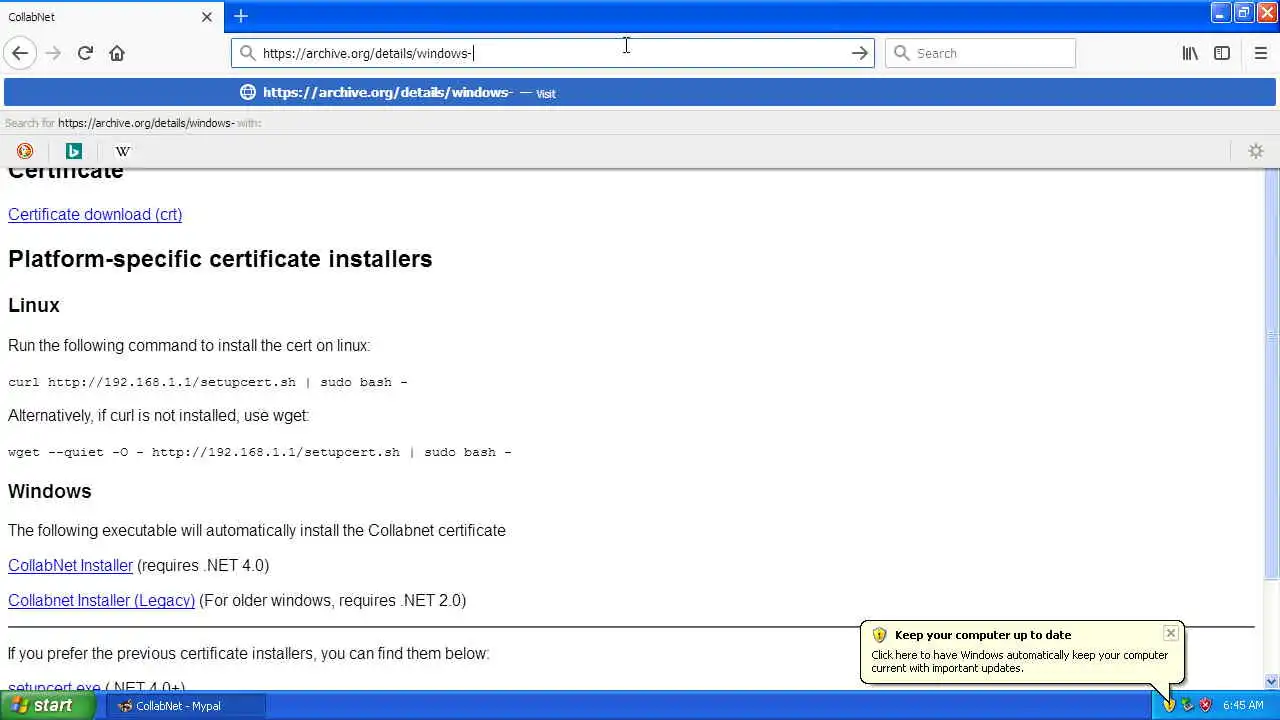Click into the URL address field
This screenshot has height=720, width=1280.
(x=552, y=53)
